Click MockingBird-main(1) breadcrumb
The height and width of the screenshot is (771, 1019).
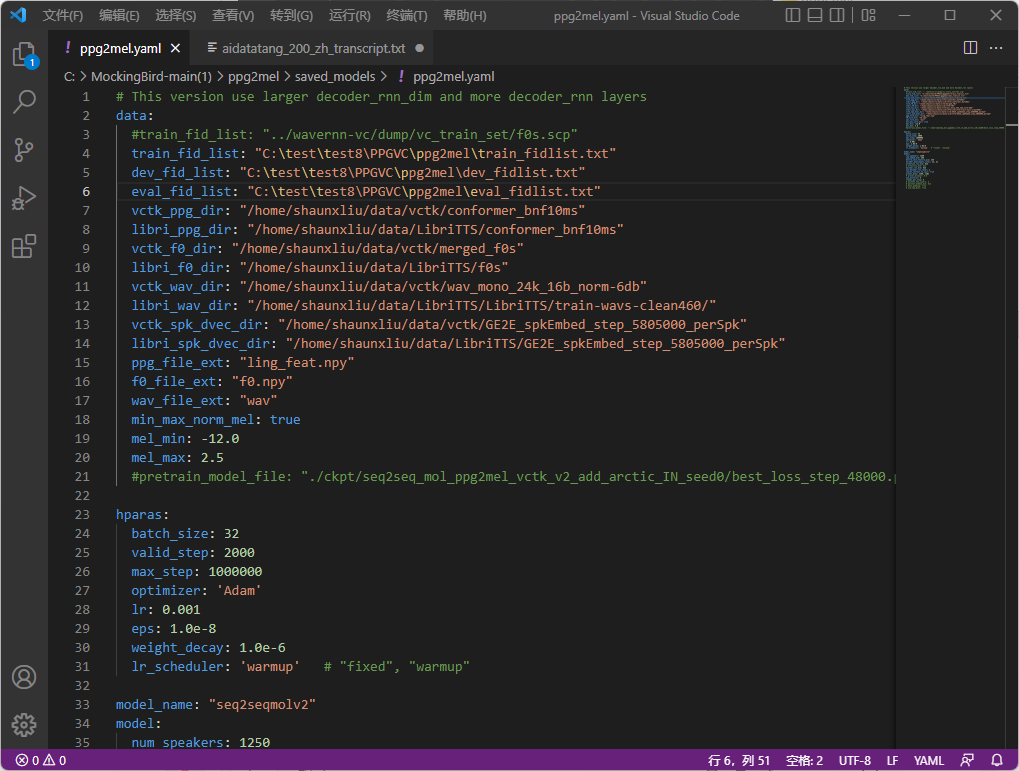tap(151, 77)
